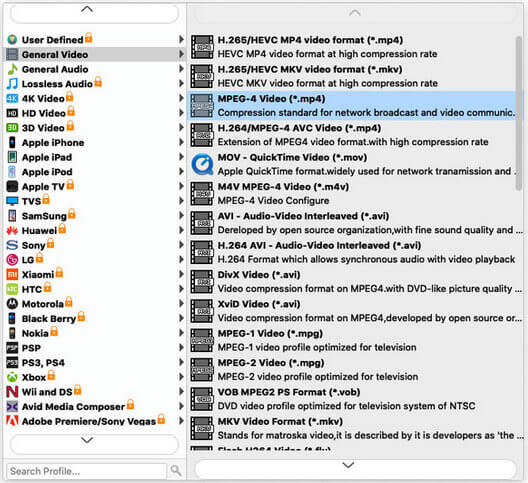
Task: Click the lock badge on SamSung
Action: pos(72,214)
